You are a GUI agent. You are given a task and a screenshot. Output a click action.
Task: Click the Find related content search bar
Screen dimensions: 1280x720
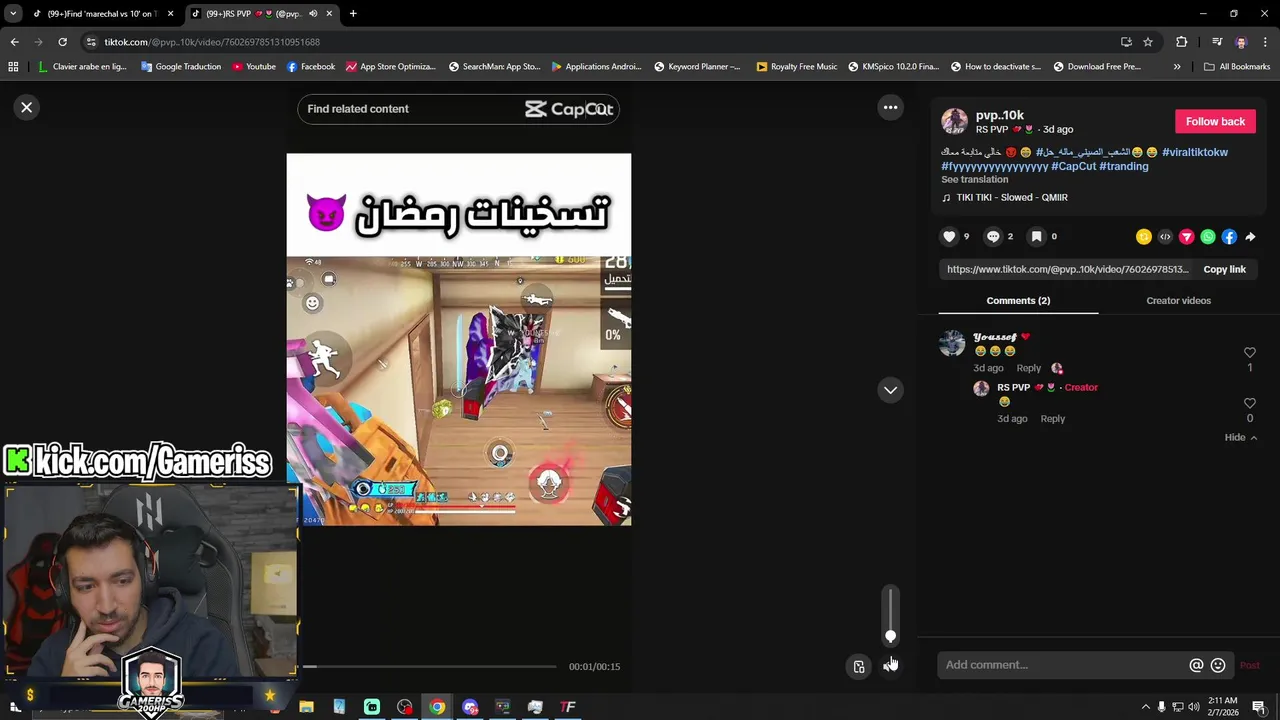pos(458,109)
